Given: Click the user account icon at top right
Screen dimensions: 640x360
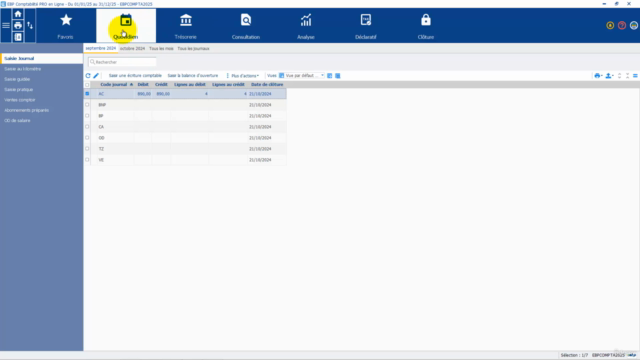Looking at the screenshot, I should pos(634,25).
